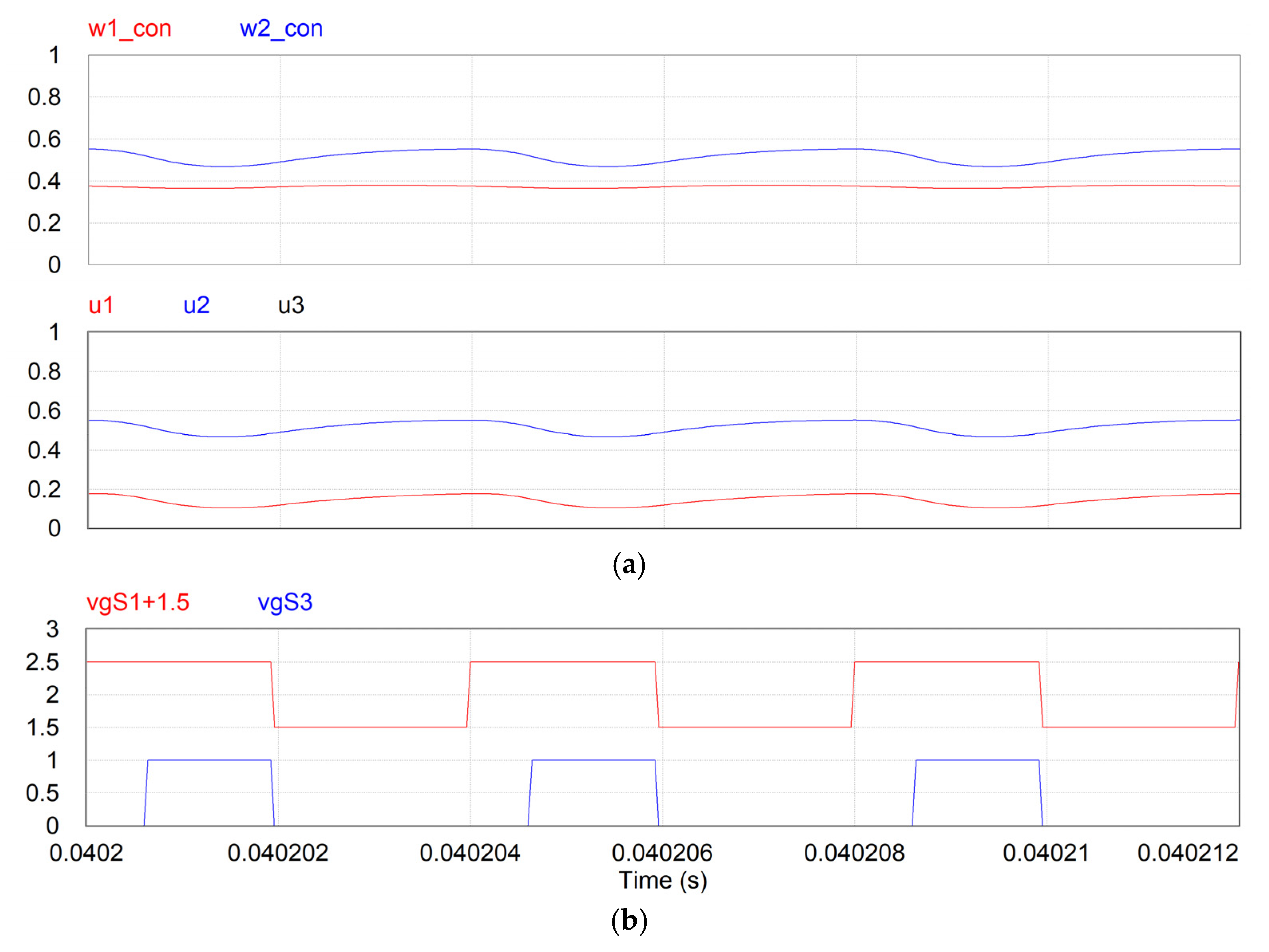The image size is (1269, 952).
Task: Click the w2_con legend label
Action: 281,29
